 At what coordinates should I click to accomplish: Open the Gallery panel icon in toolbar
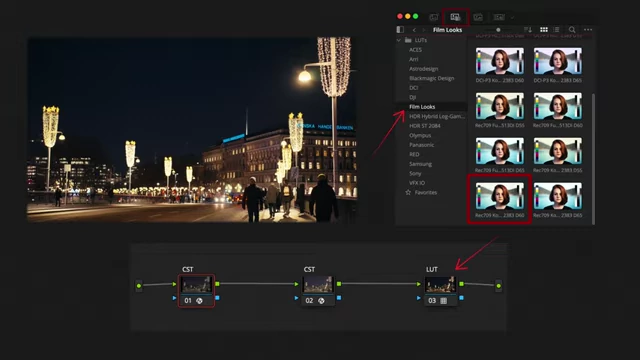433,17
